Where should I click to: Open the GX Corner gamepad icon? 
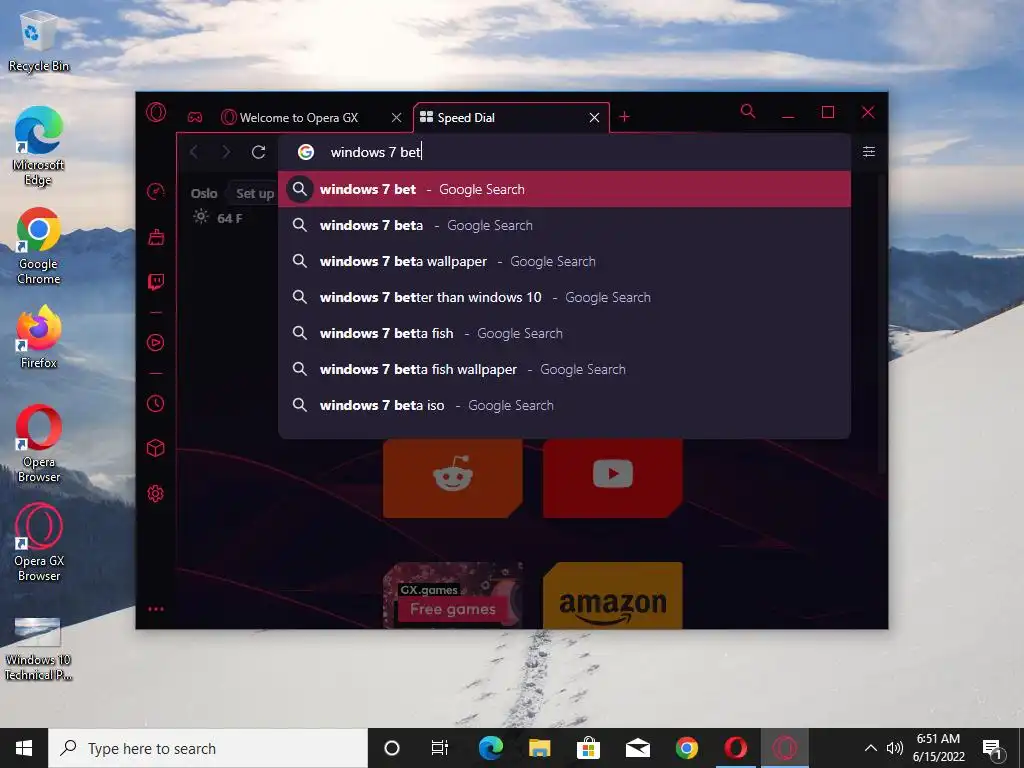[195, 118]
